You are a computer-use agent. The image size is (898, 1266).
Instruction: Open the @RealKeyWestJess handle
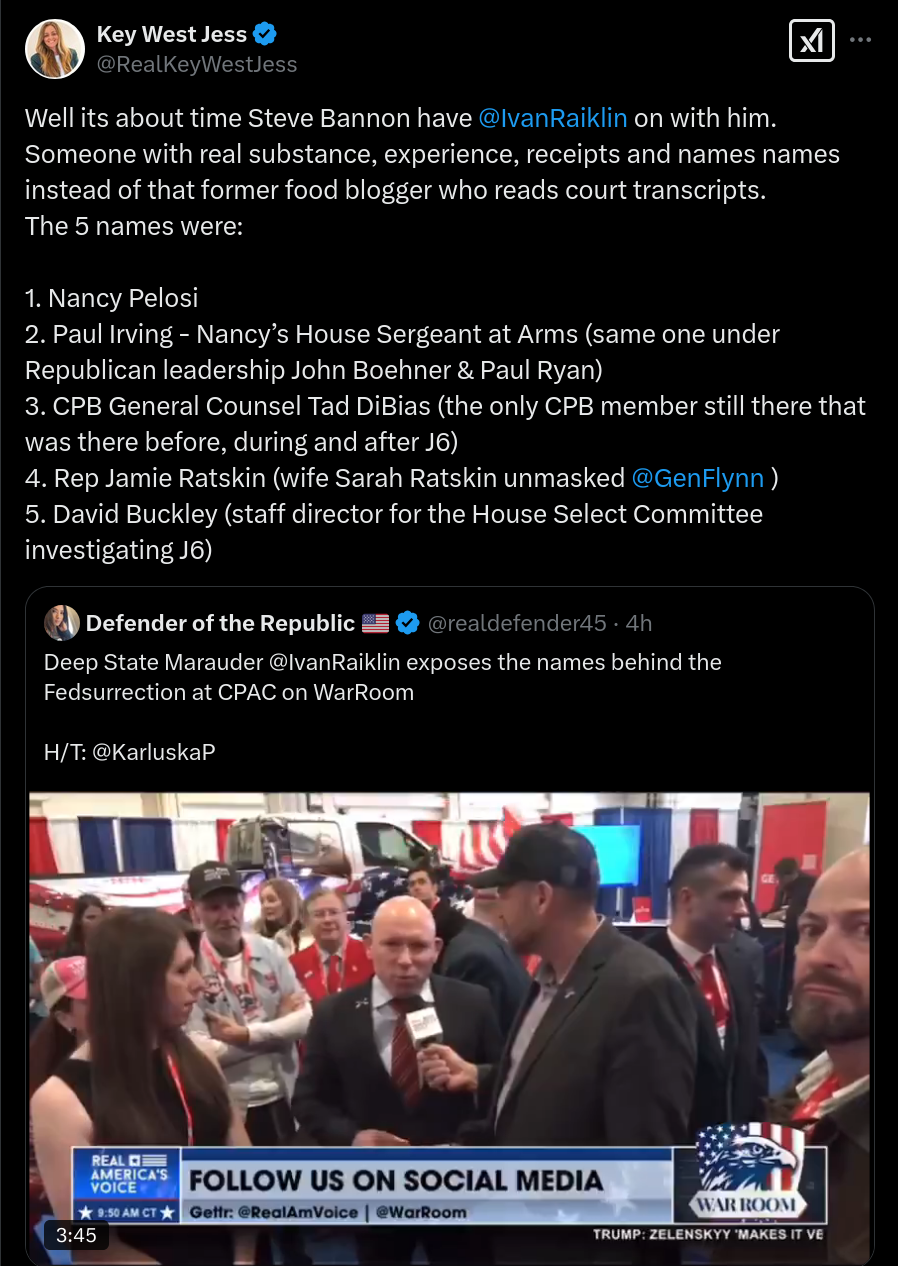click(x=197, y=64)
